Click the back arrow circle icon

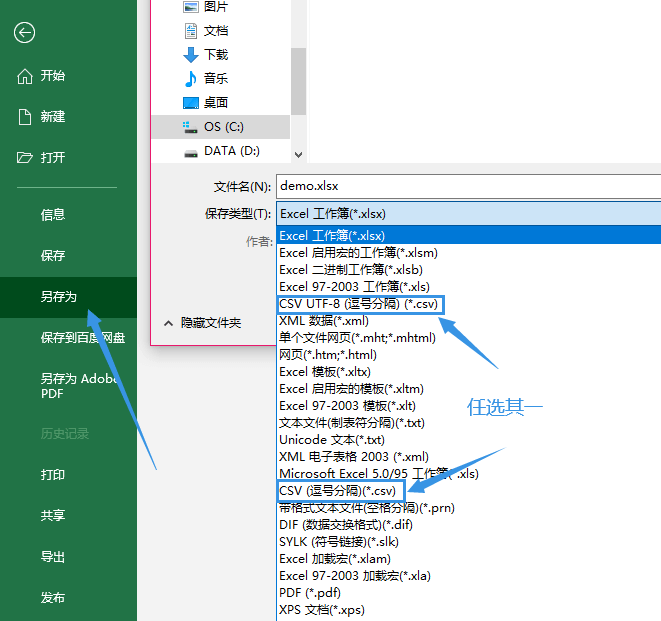(24, 32)
